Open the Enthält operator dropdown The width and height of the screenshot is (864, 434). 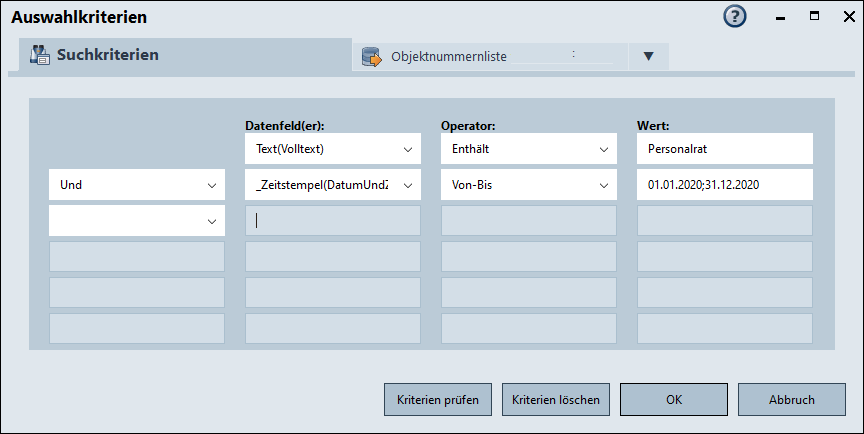click(528, 149)
